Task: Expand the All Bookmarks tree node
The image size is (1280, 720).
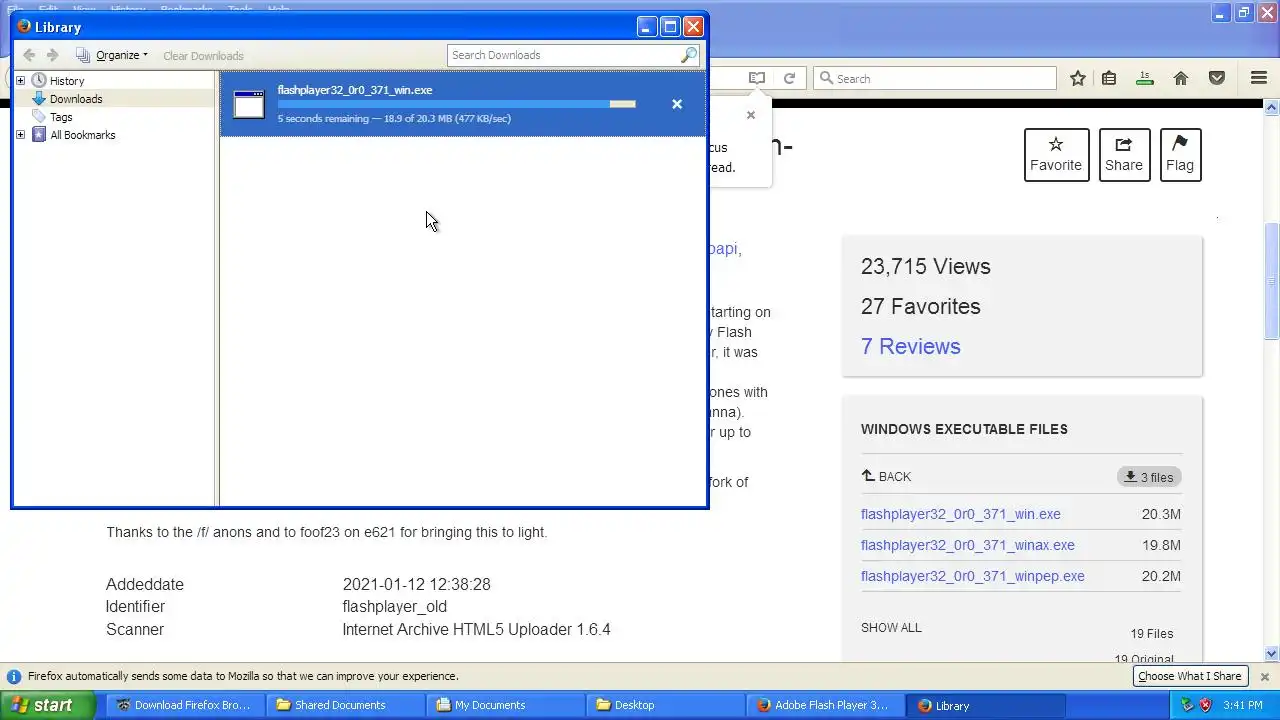Action: click(x=20, y=135)
